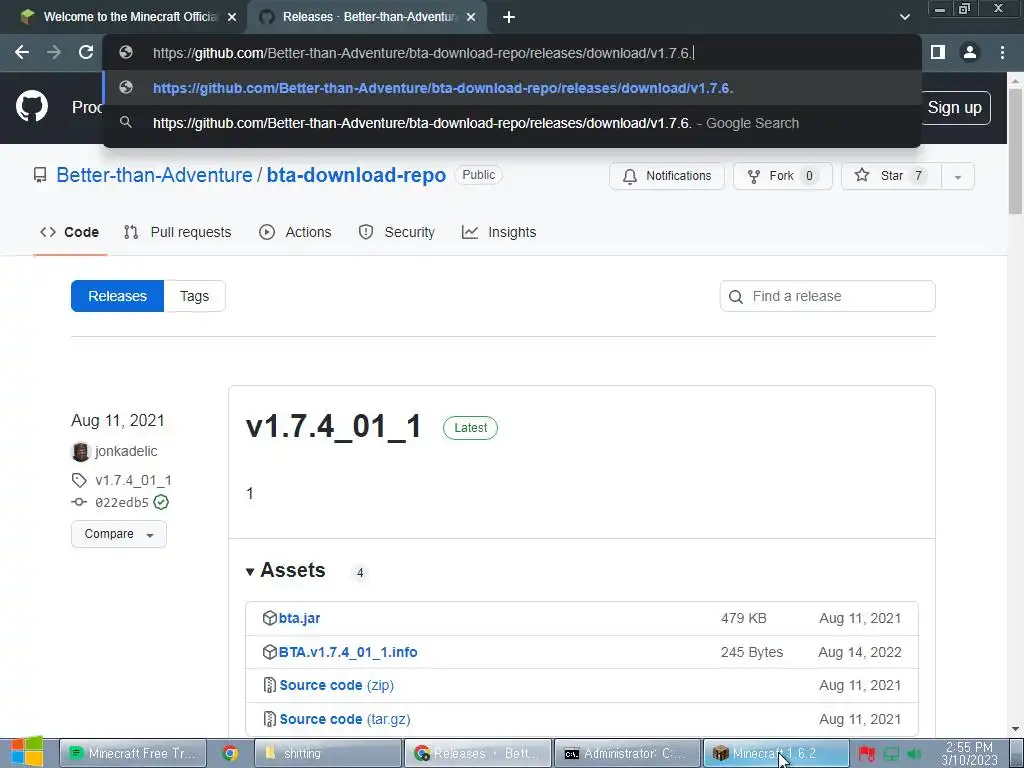Reload the page with the refresh icon

86,52
